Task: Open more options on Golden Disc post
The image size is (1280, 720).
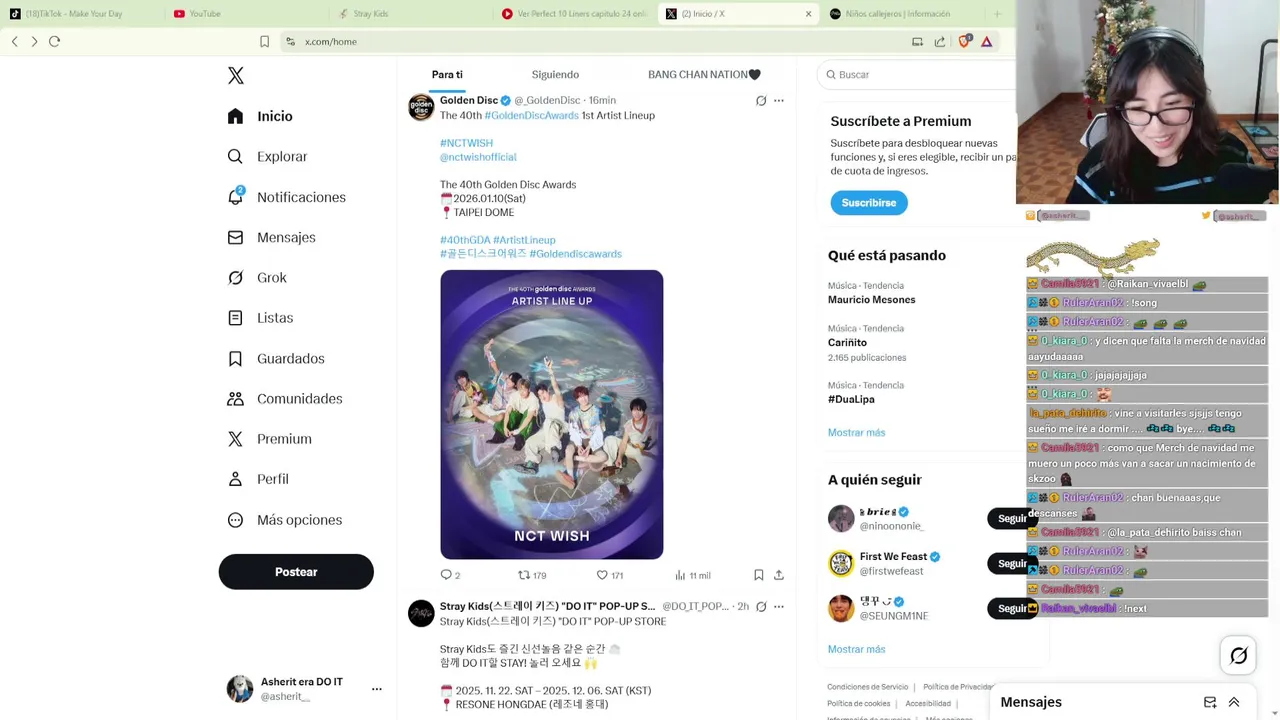Action: point(779,101)
